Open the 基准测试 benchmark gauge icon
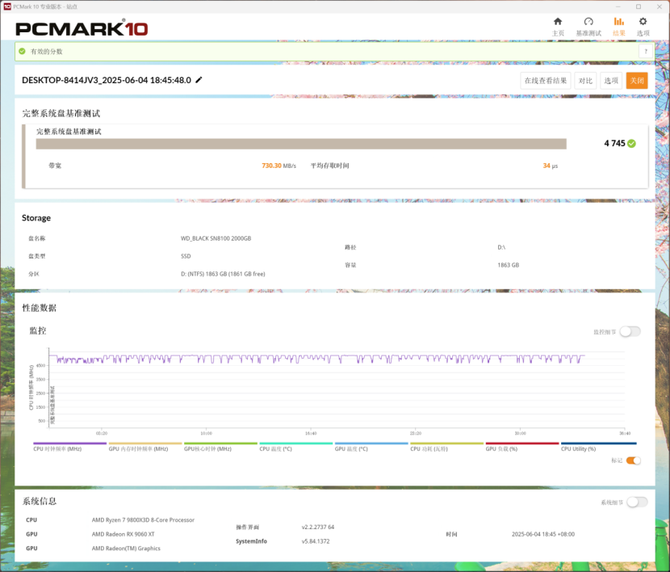 pos(588,22)
